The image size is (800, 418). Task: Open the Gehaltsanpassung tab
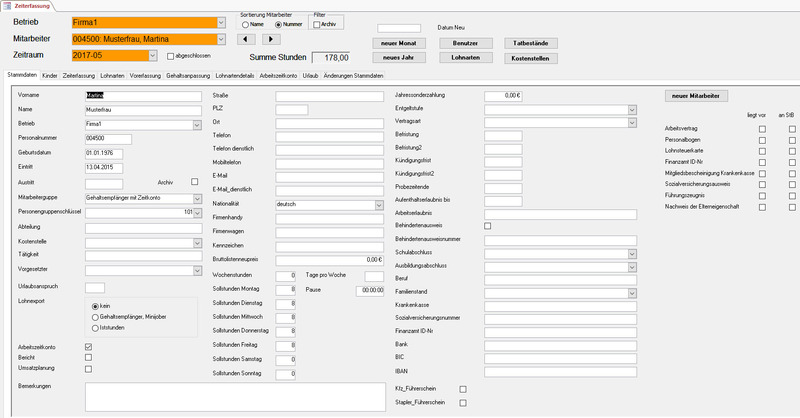click(x=188, y=76)
